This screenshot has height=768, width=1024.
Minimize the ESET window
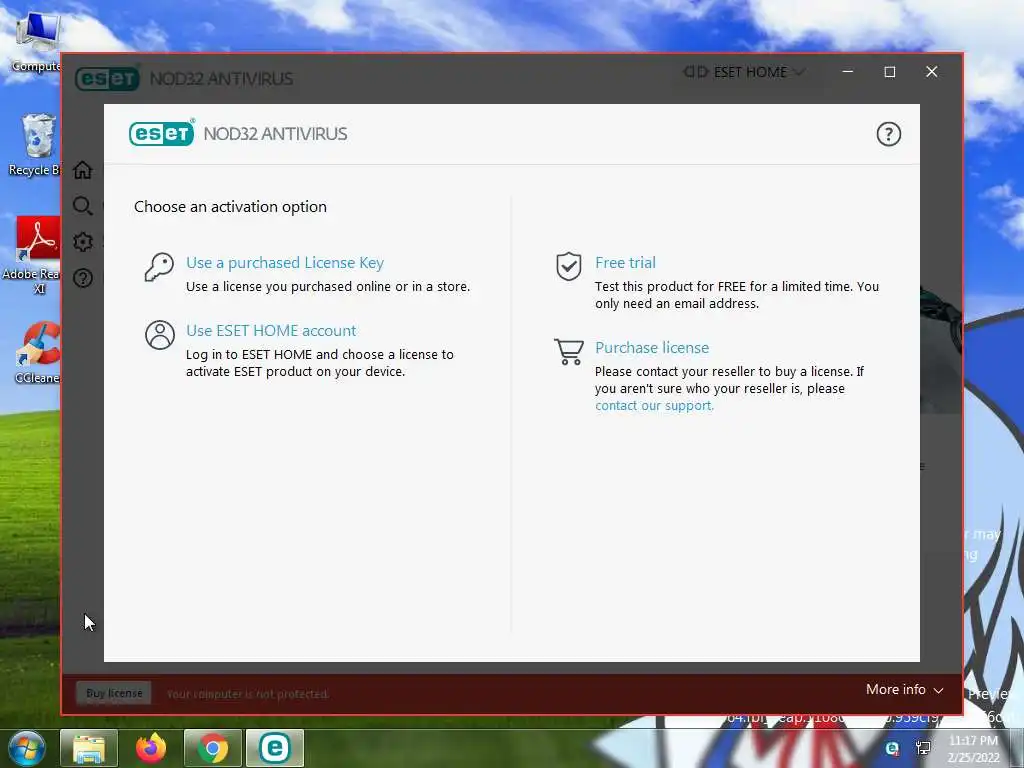click(848, 72)
